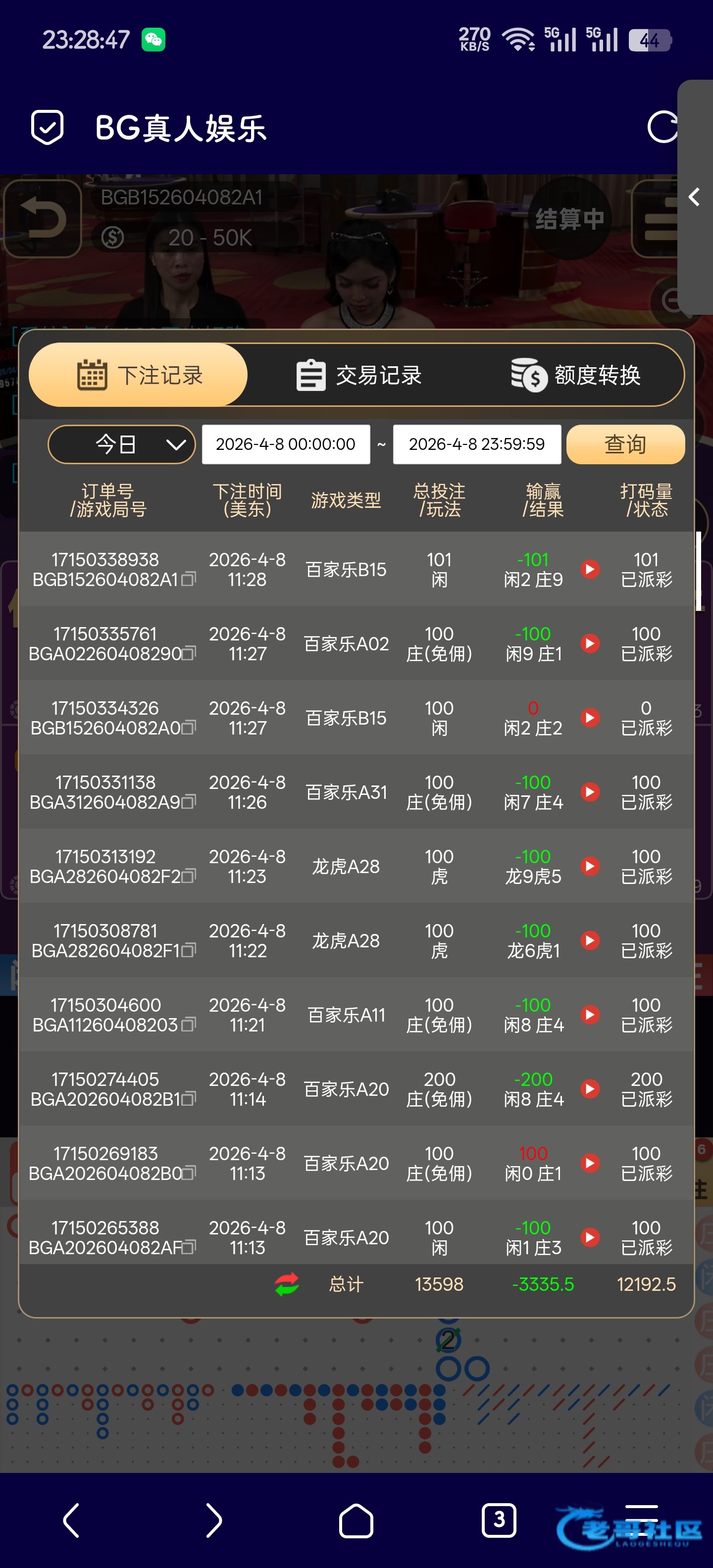
Task: Copy game number BGA202604082B1 via copy icon
Action: coord(189,1099)
